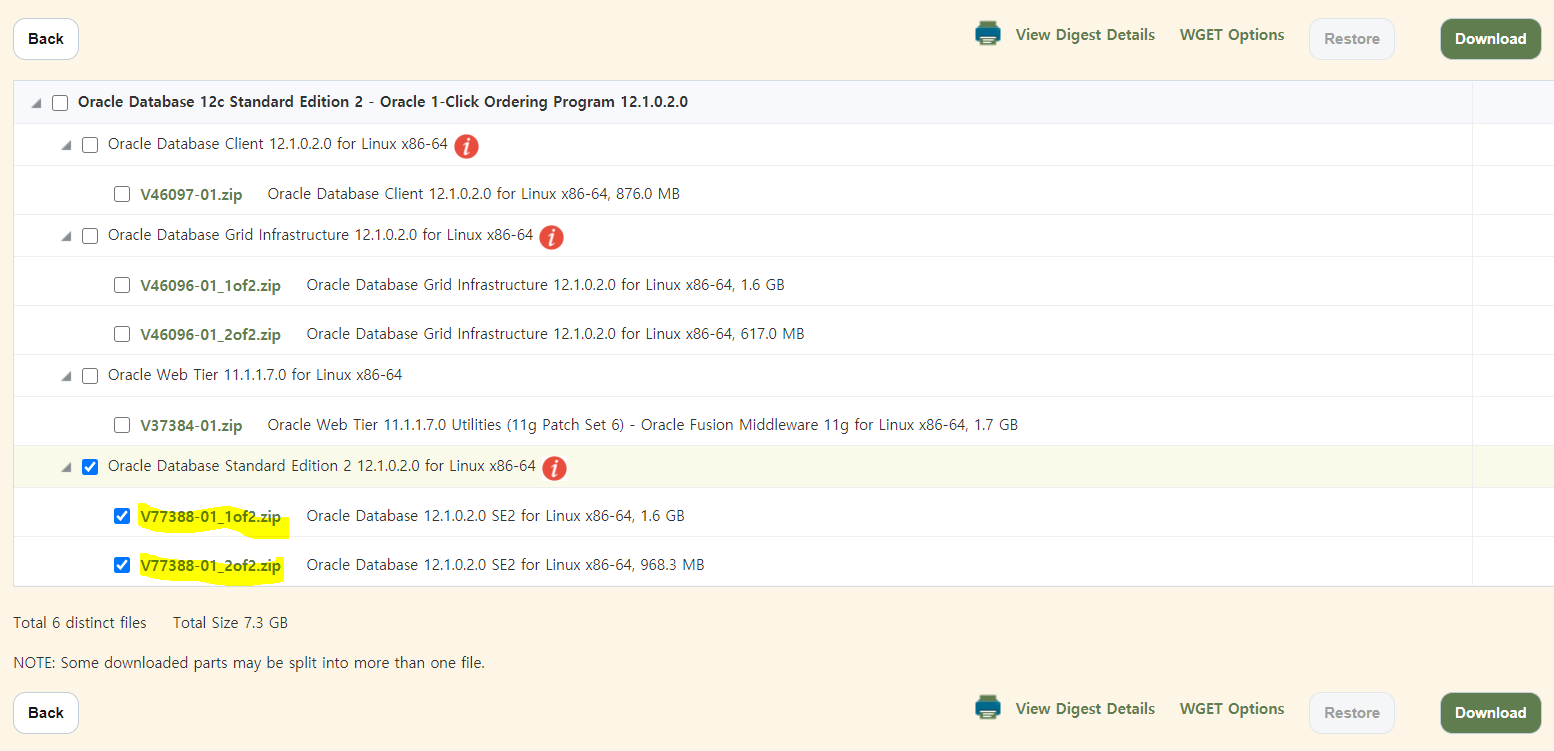Click the V37384-01.zip file link
Screen dimensions: 1554x751
191,425
